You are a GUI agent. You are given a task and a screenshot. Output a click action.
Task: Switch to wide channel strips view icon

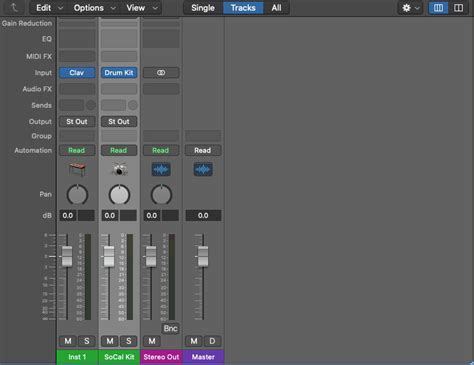click(x=458, y=8)
